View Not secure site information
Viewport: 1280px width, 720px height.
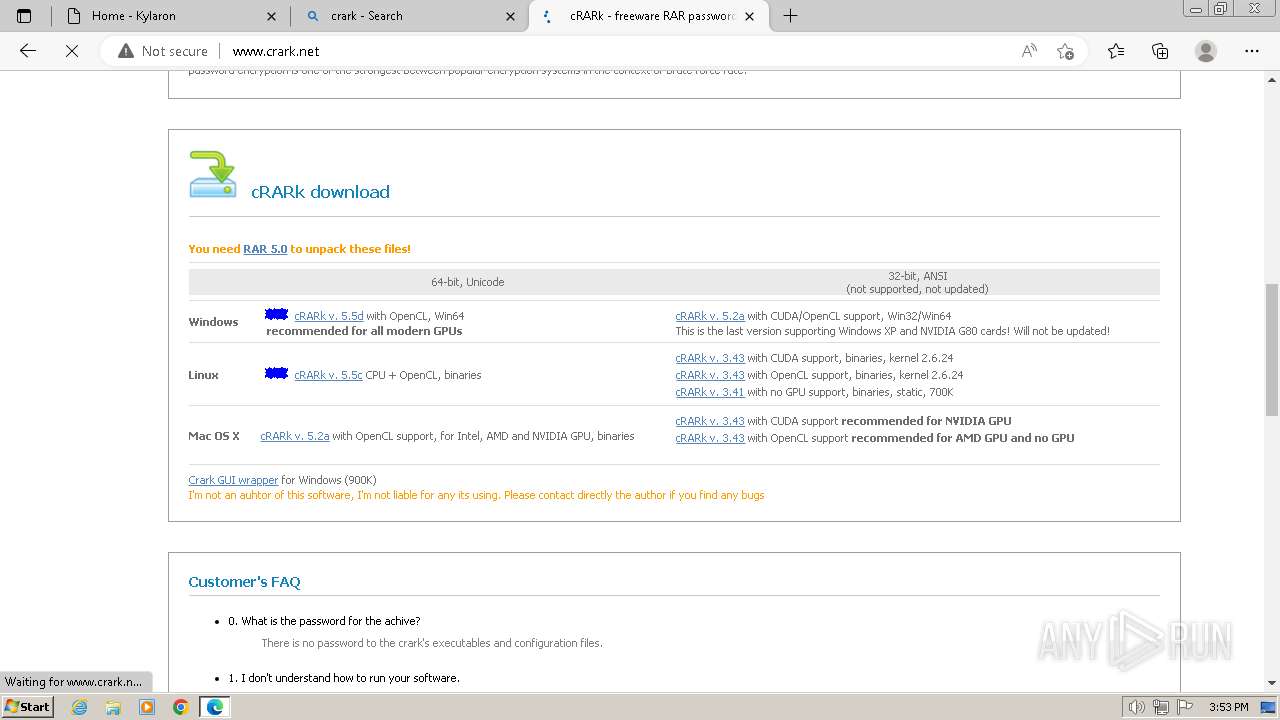[163, 51]
